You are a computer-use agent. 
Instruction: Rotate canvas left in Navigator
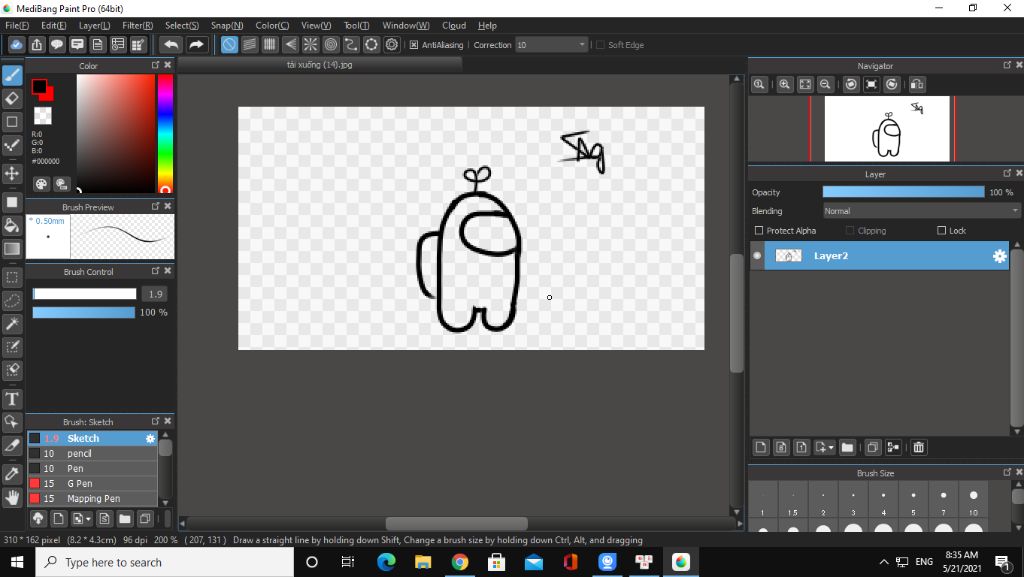pos(851,84)
